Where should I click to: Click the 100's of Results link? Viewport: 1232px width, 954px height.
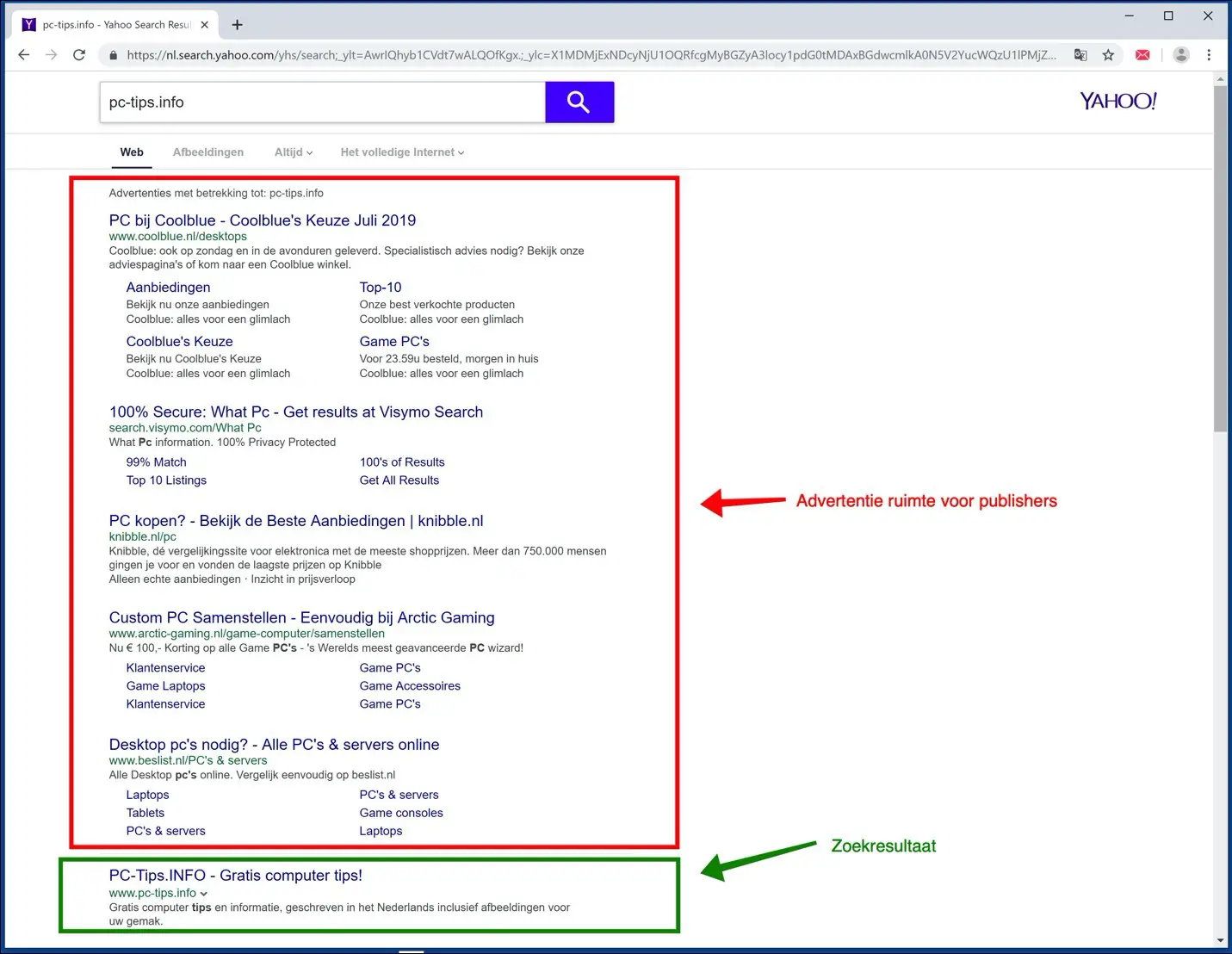[x=402, y=462]
